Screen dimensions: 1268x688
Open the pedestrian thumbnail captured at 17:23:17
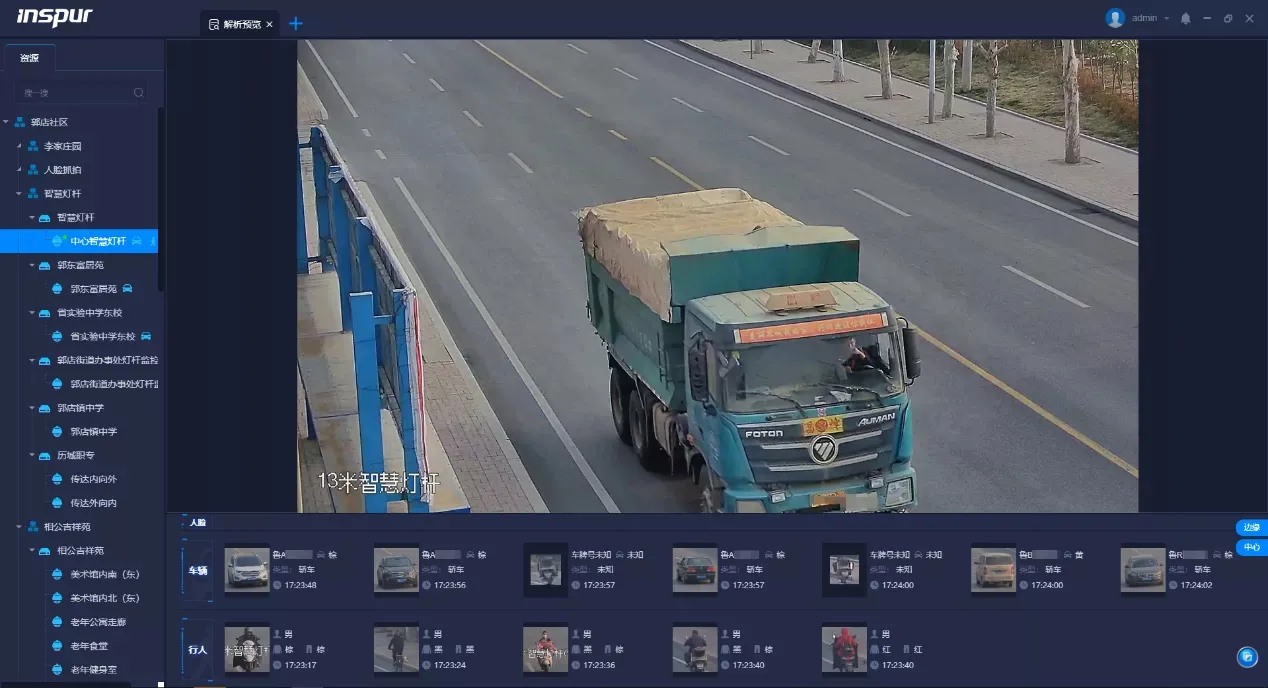click(x=247, y=649)
